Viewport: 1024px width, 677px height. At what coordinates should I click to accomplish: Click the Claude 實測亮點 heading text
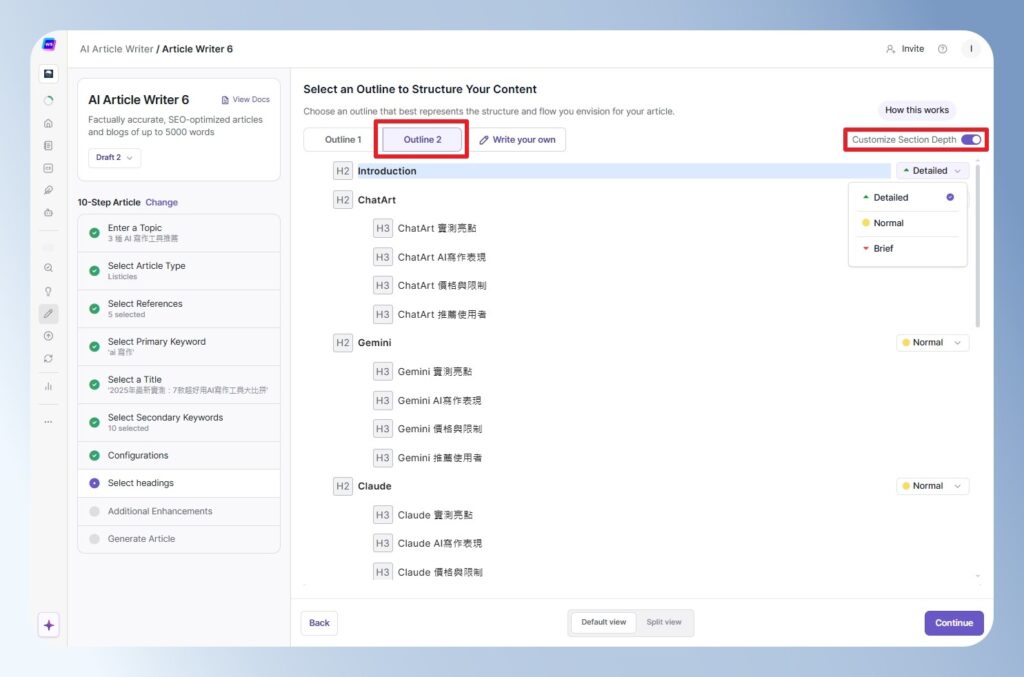435,514
